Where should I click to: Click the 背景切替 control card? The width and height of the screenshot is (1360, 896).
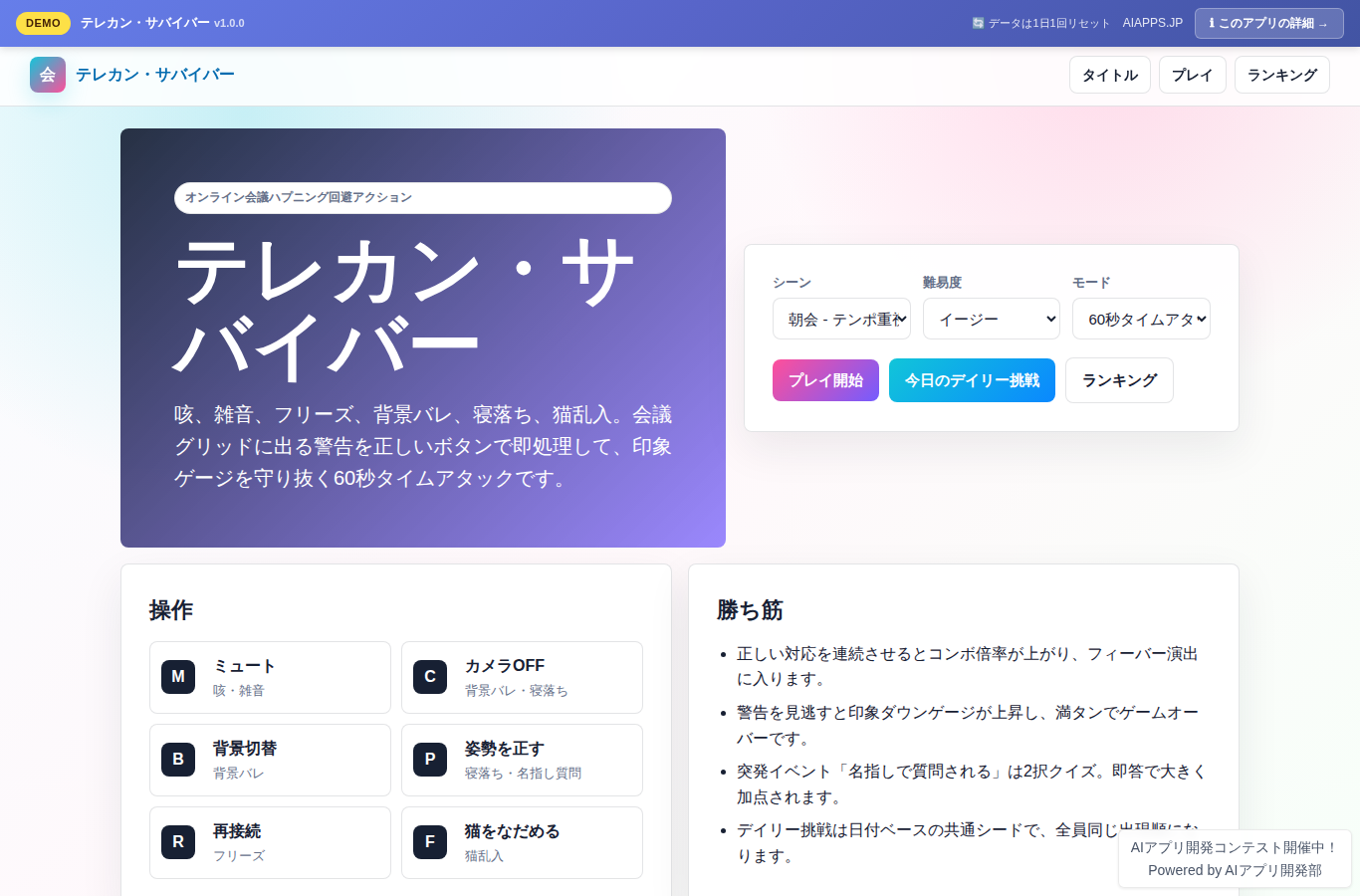tap(270, 760)
